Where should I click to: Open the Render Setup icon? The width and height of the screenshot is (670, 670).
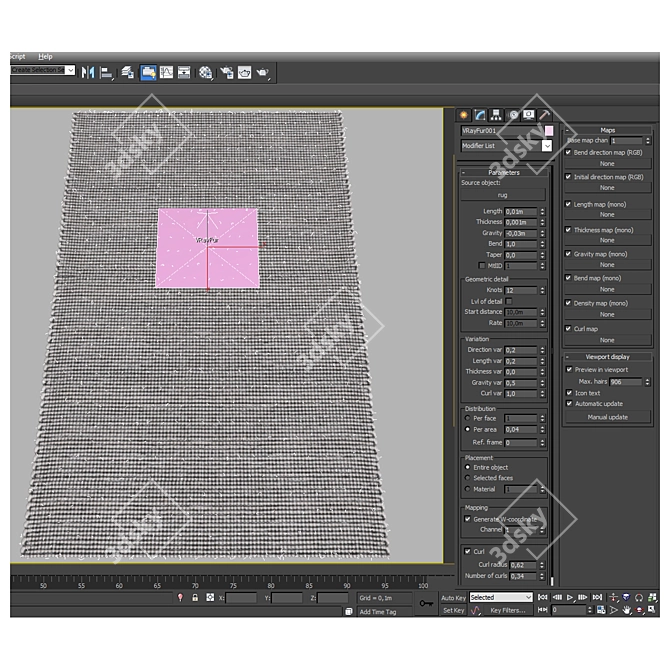226,72
